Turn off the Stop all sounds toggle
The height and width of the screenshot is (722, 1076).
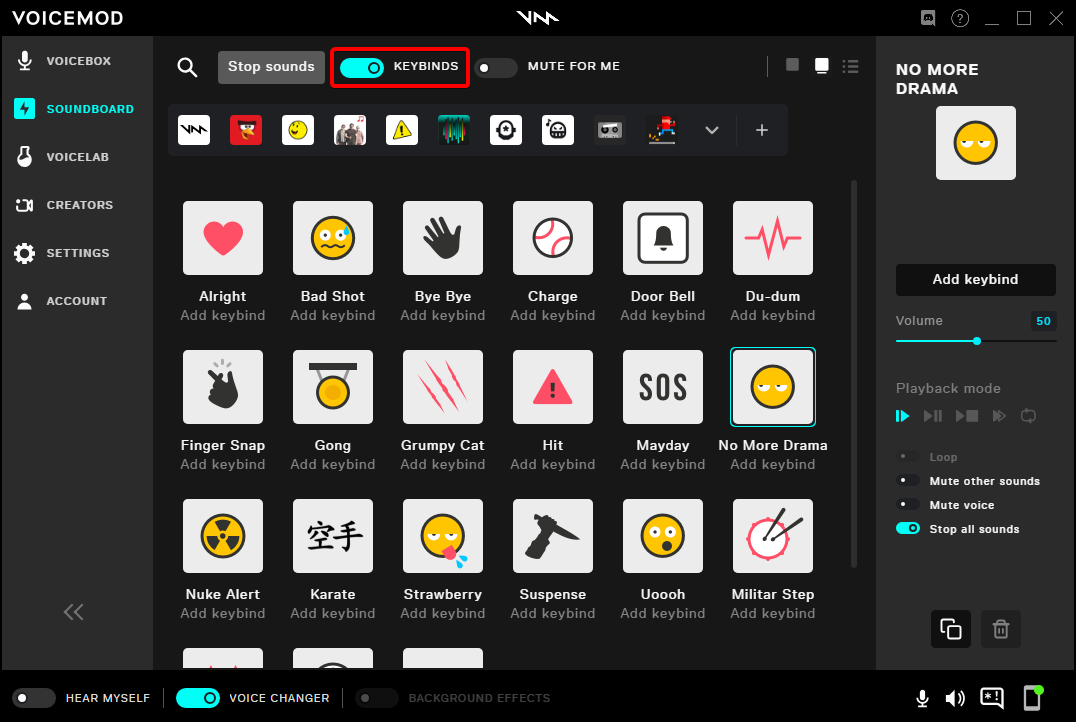point(908,528)
